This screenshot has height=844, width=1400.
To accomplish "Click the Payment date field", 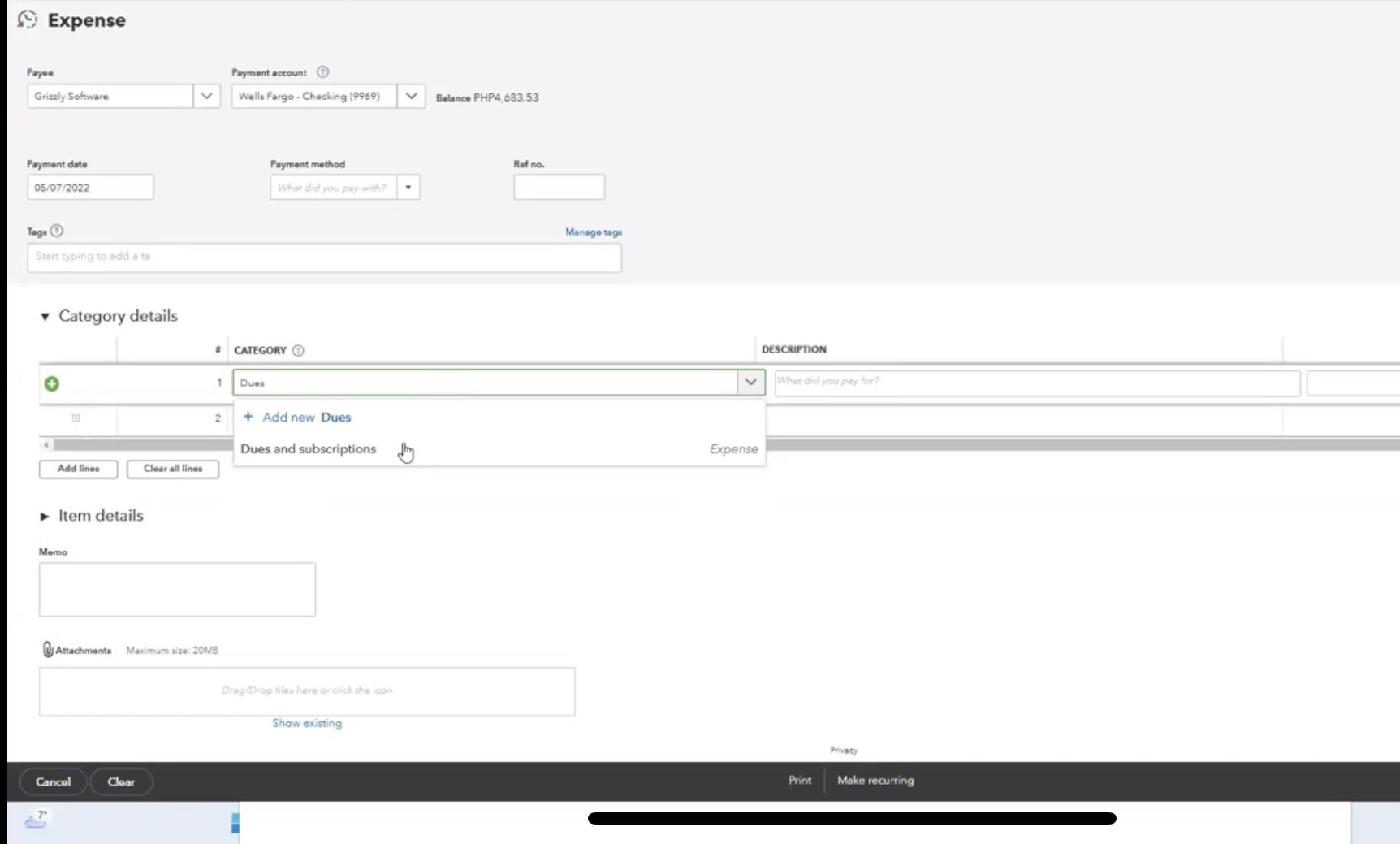I will tap(90, 188).
